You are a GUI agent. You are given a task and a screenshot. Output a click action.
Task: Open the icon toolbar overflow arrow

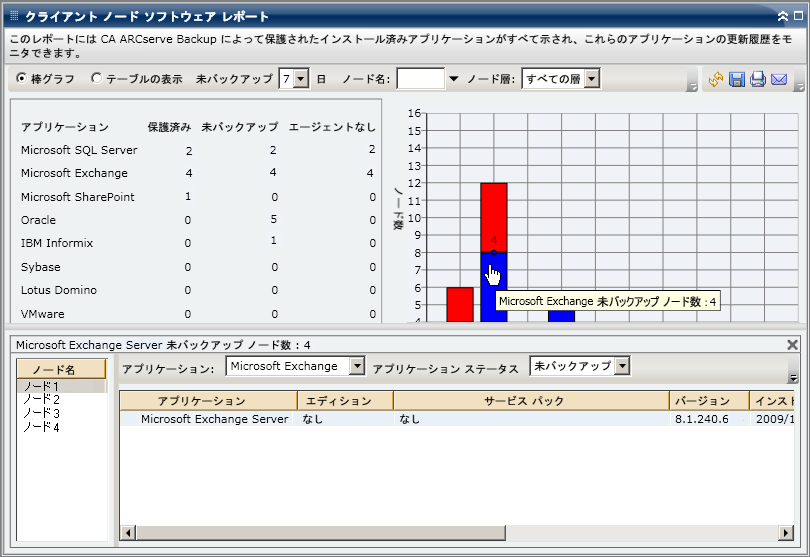point(799,87)
